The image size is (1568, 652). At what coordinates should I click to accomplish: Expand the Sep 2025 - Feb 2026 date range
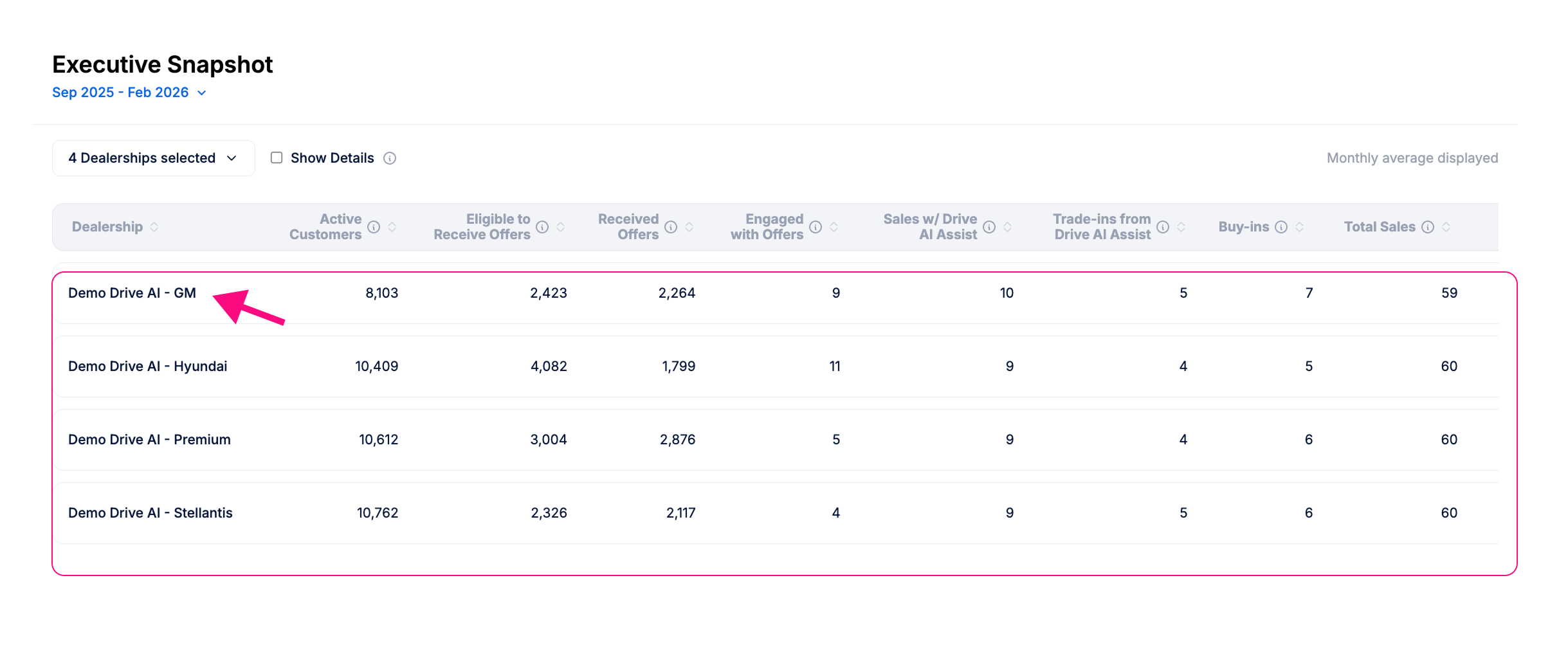(129, 93)
